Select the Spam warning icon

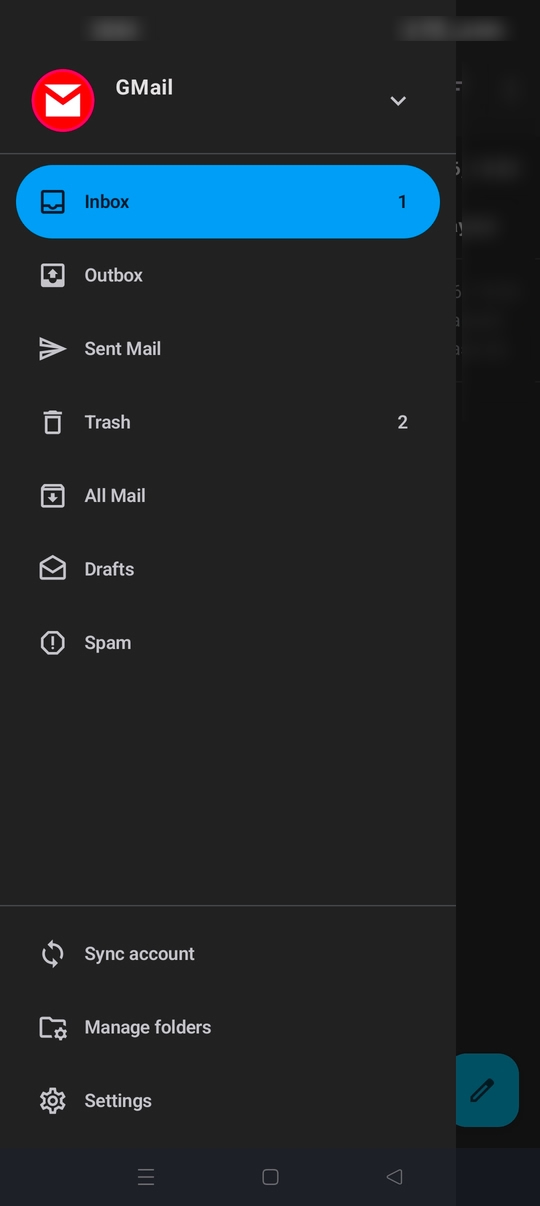pos(52,643)
